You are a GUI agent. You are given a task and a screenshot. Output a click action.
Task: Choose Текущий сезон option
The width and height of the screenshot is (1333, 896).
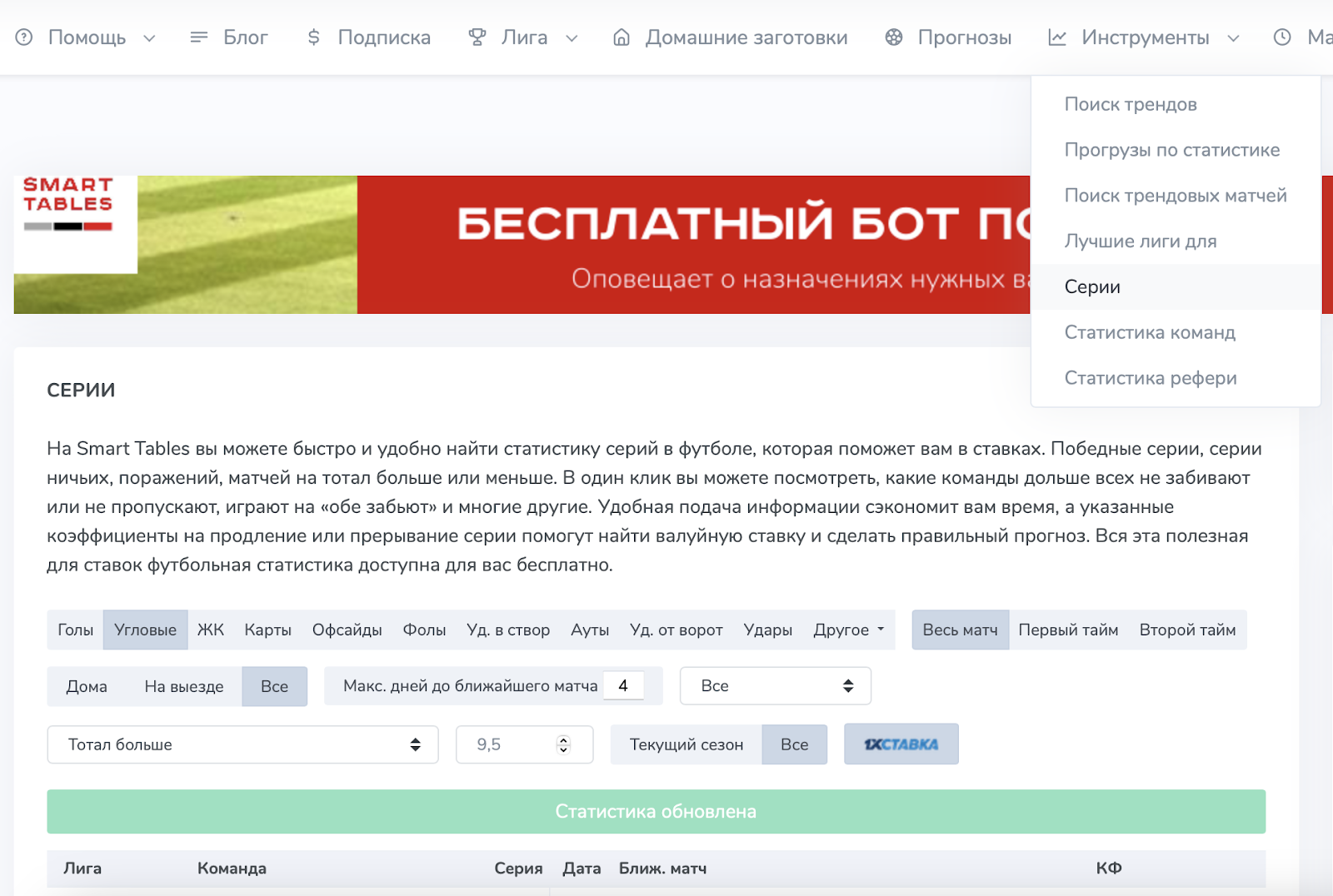[x=686, y=744]
